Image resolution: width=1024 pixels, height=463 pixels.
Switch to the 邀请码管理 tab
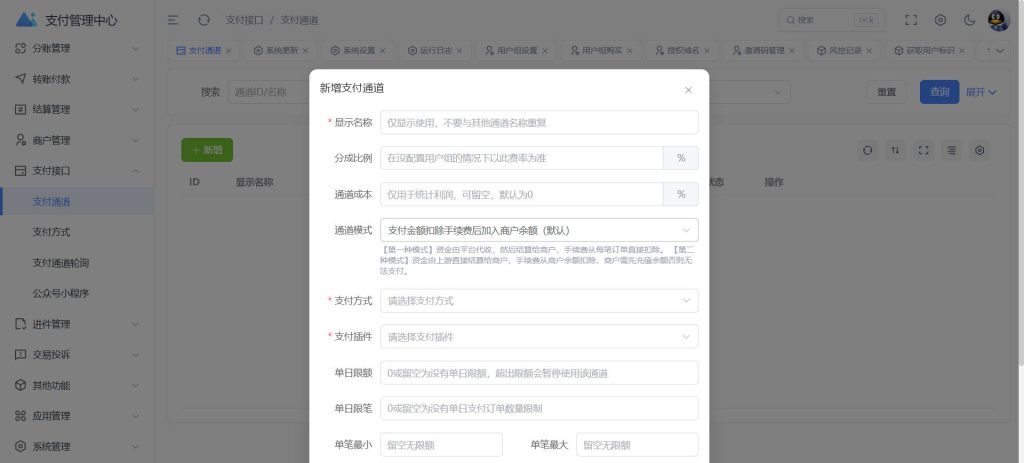pyautogui.click(x=763, y=50)
